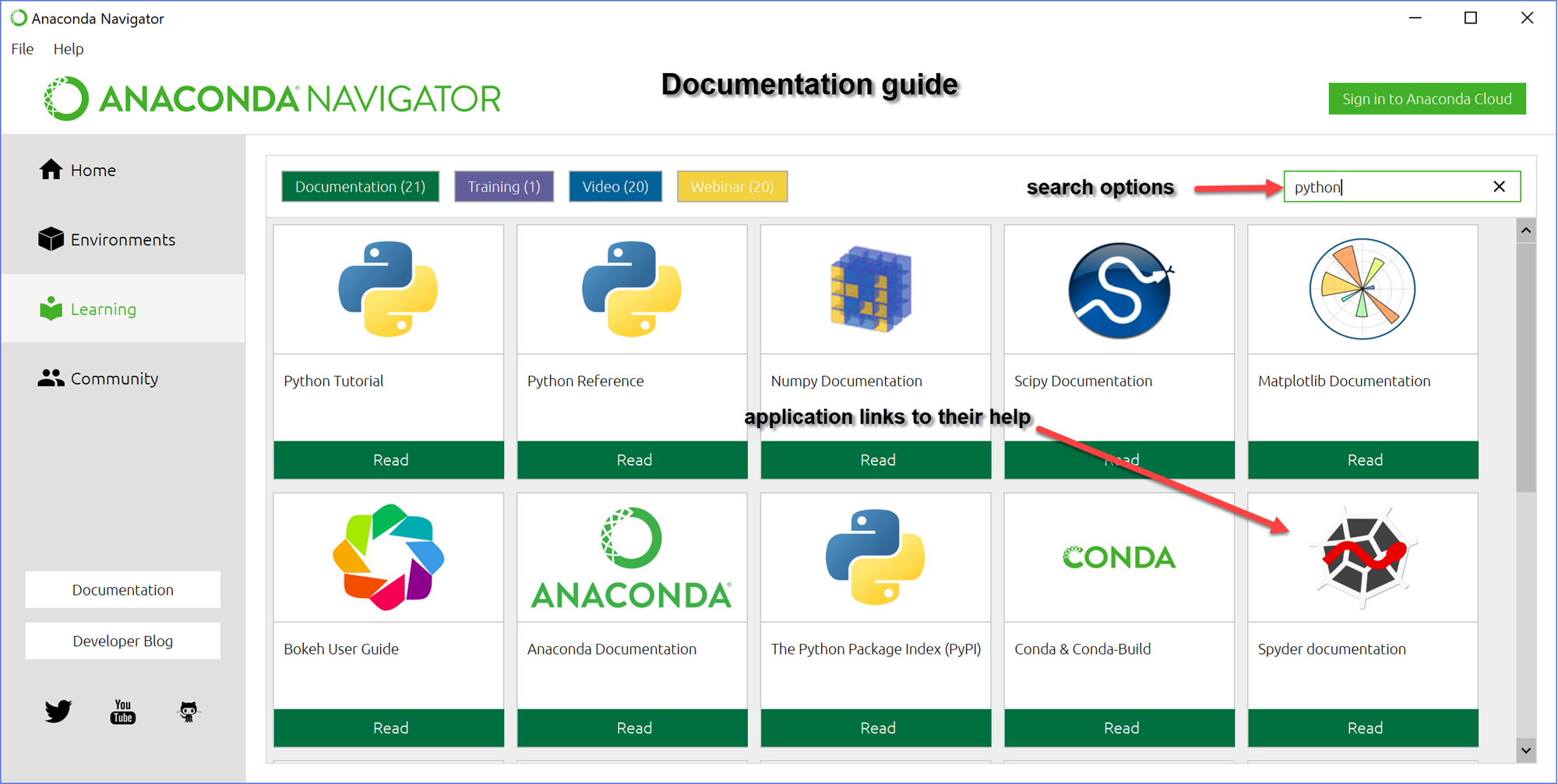The image size is (1558, 784).
Task: Click The Python Package Index (PyPI) title
Action: point(876,649)
